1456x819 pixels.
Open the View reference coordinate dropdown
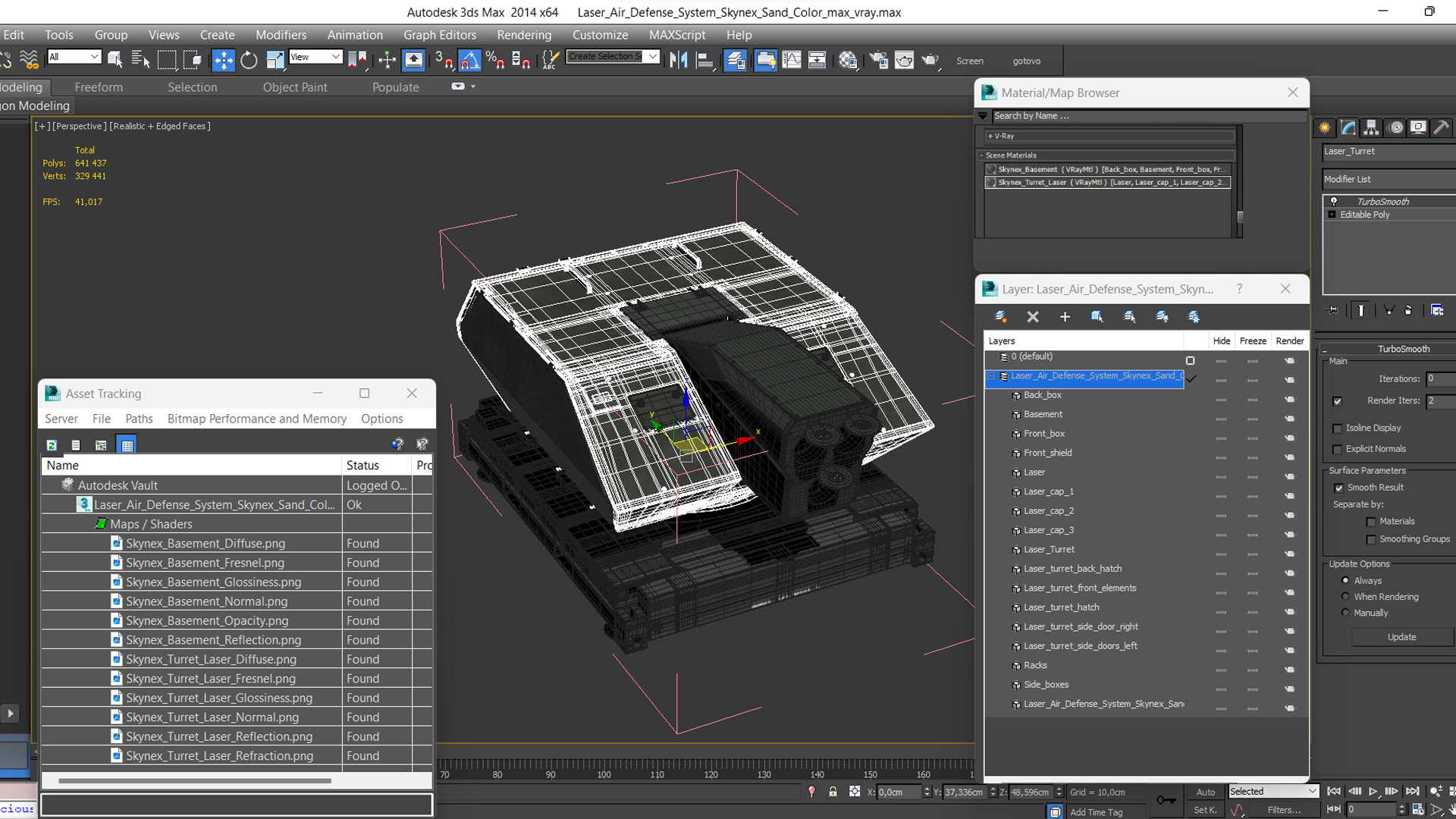click(315, 57)
